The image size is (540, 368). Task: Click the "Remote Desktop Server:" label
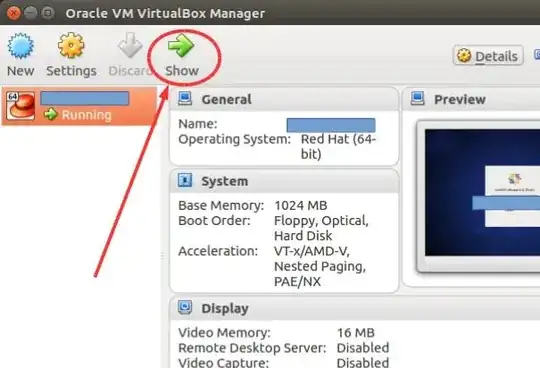click(252, 348)
